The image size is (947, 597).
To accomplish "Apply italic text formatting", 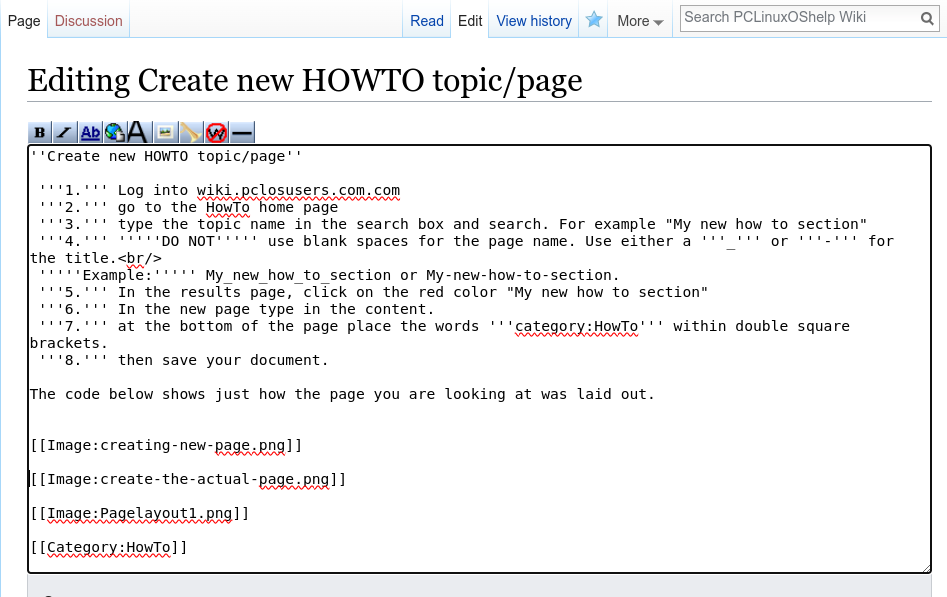I will (64, 132).
